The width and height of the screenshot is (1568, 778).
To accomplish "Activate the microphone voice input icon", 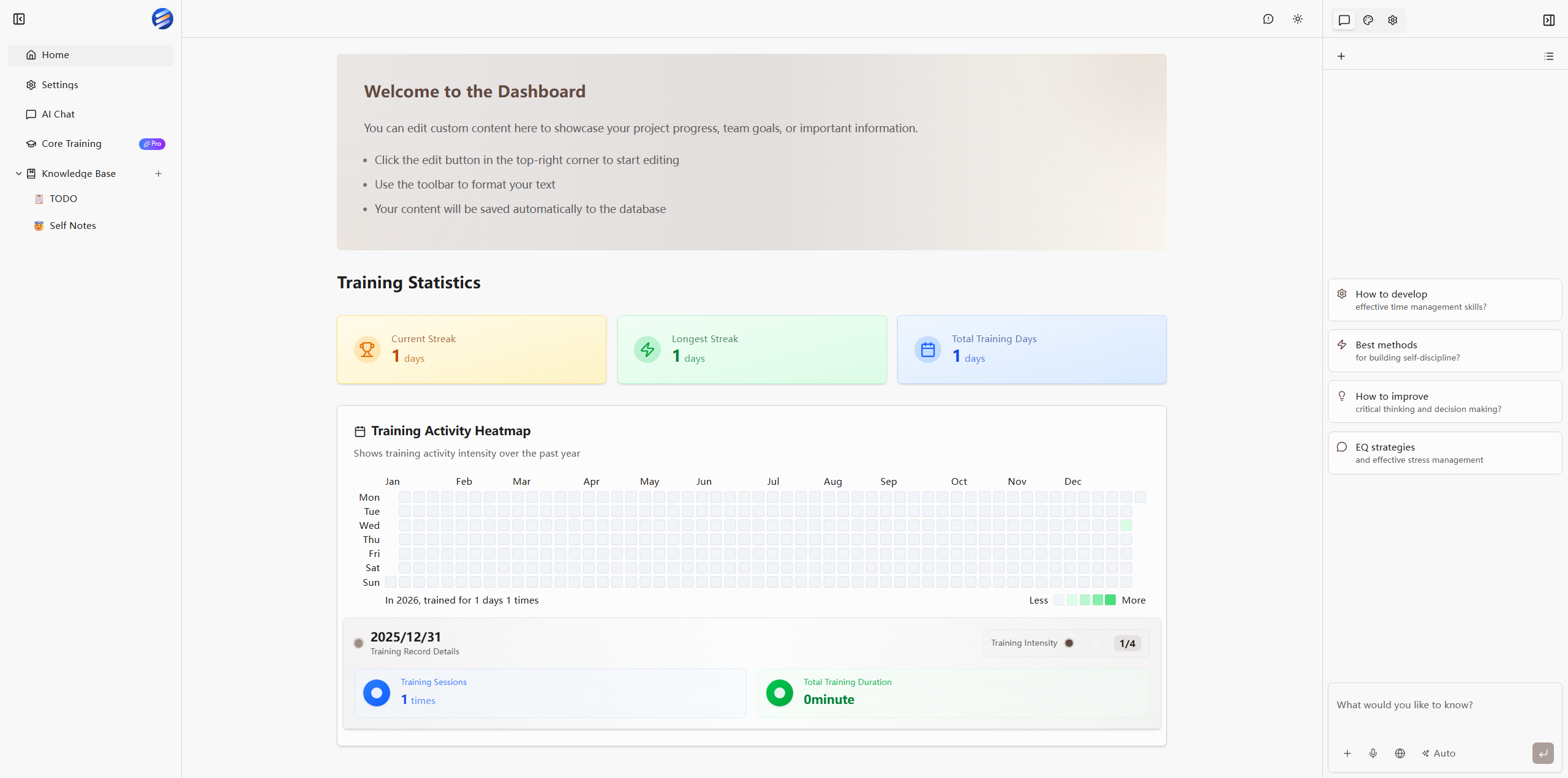I will click(x=1373, y=754).
